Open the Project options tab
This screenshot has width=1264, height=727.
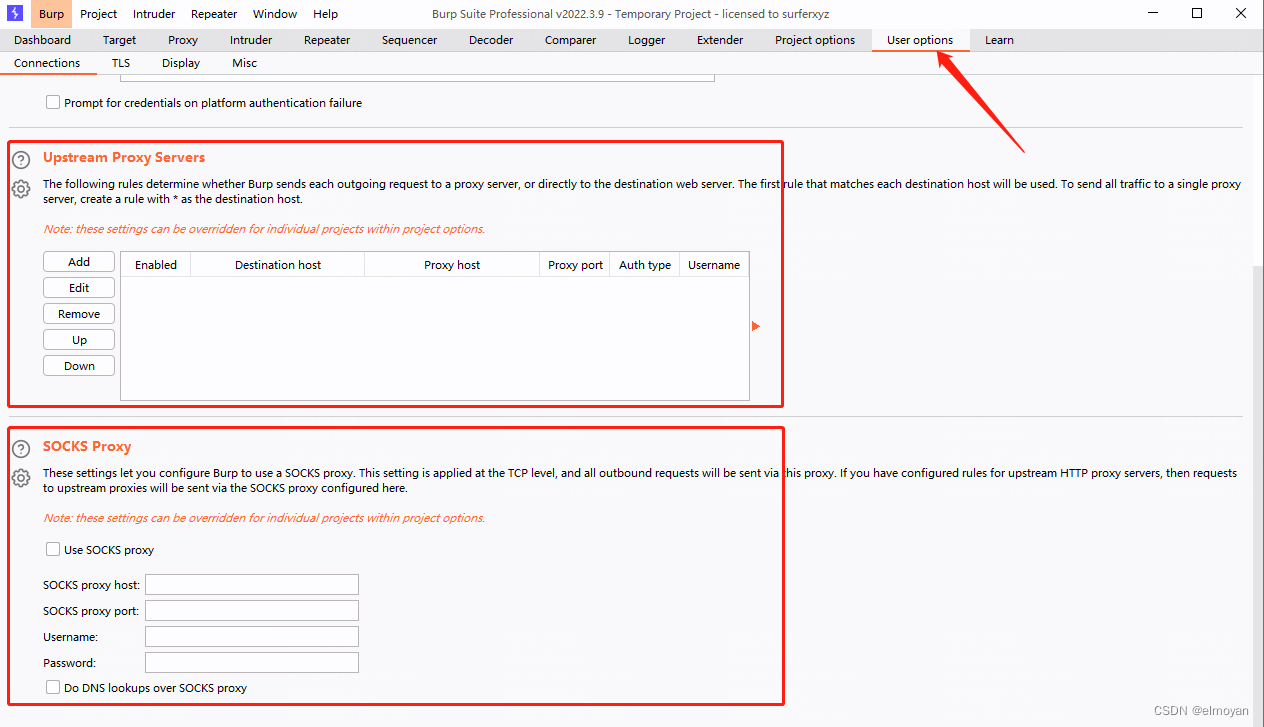tap(815, 40)
